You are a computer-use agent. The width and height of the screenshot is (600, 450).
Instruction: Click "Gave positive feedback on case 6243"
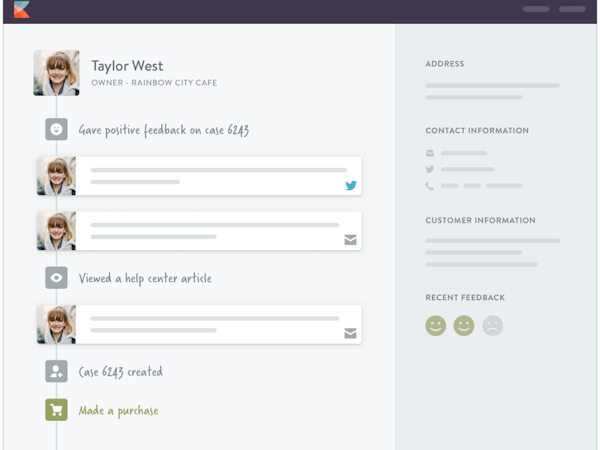click(x=163, y=130)
